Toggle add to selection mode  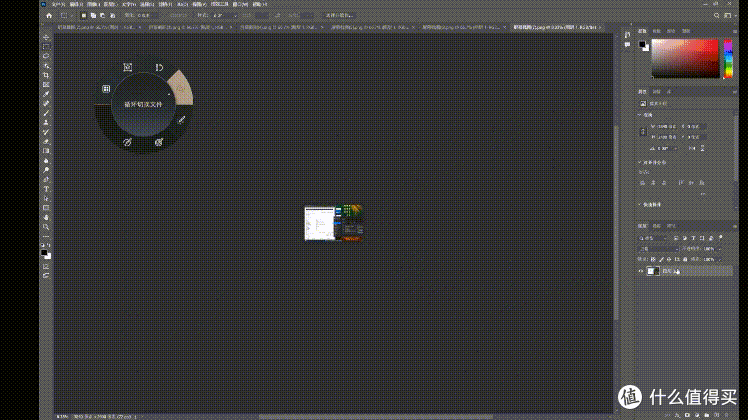tap(93, 15)
